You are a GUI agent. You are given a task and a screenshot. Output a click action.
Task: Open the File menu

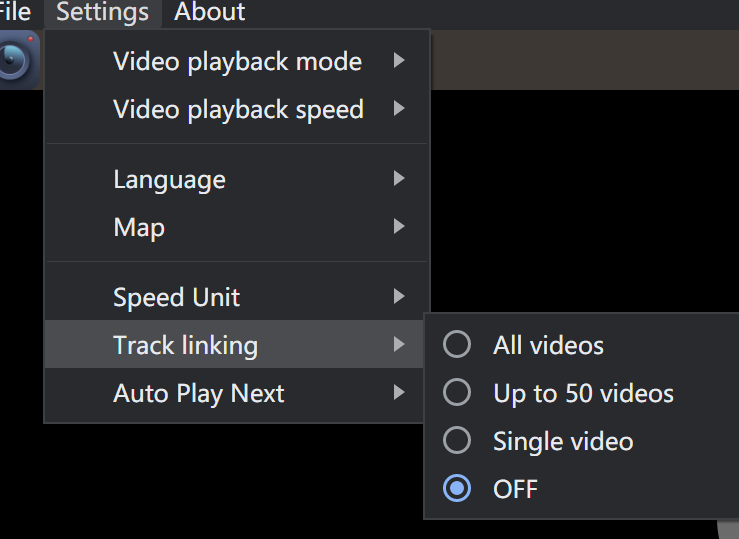tap(14, 11)
